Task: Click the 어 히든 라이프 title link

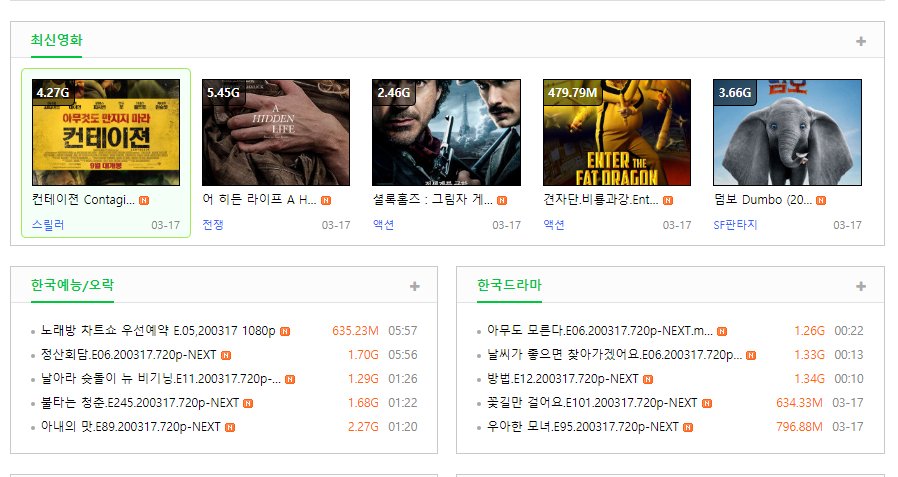Action: coord(259,200)
